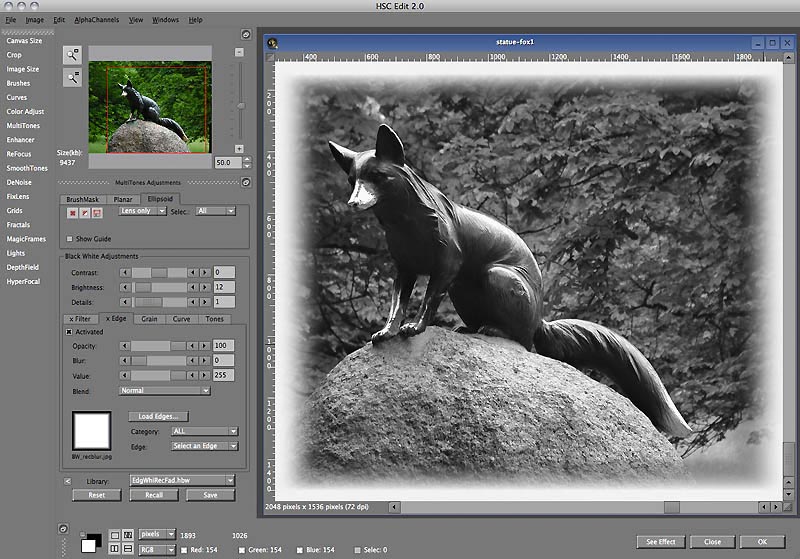The width and height of the screenshot is (800, 559).
Task: Toggle the Activated checkbox in Edge tab
Action: (x=69, y=331)
